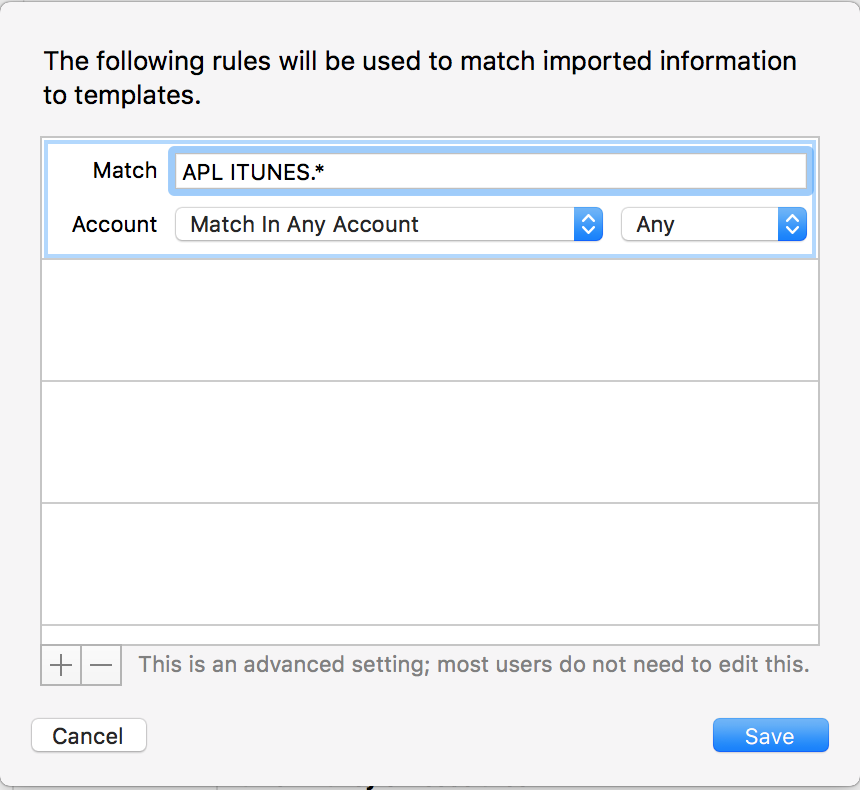Image resolution: width=860 pixels, height=790 pixels.
Task: Select the third empty row in rules list
Action: pyautogui.click(x=430, y=564)
